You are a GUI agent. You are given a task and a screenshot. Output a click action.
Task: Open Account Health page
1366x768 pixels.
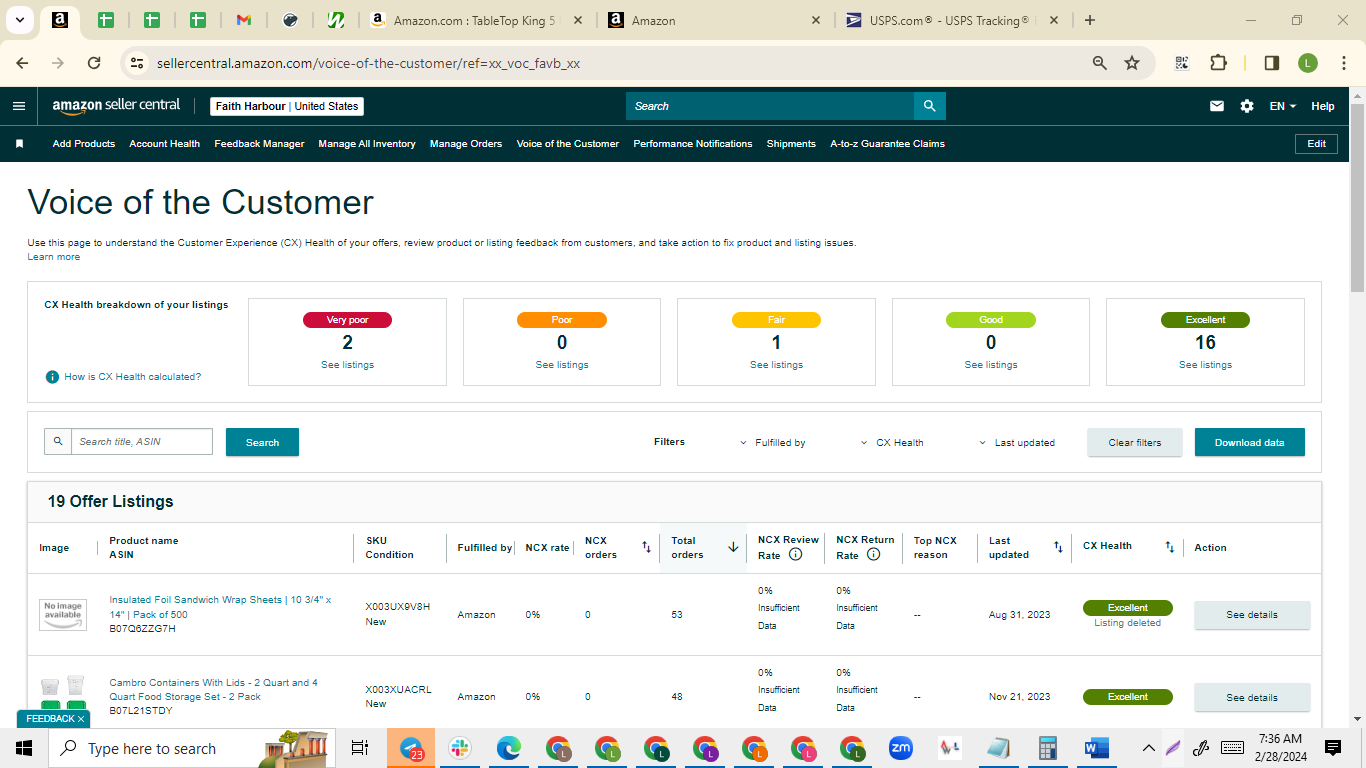pos(165,144)
